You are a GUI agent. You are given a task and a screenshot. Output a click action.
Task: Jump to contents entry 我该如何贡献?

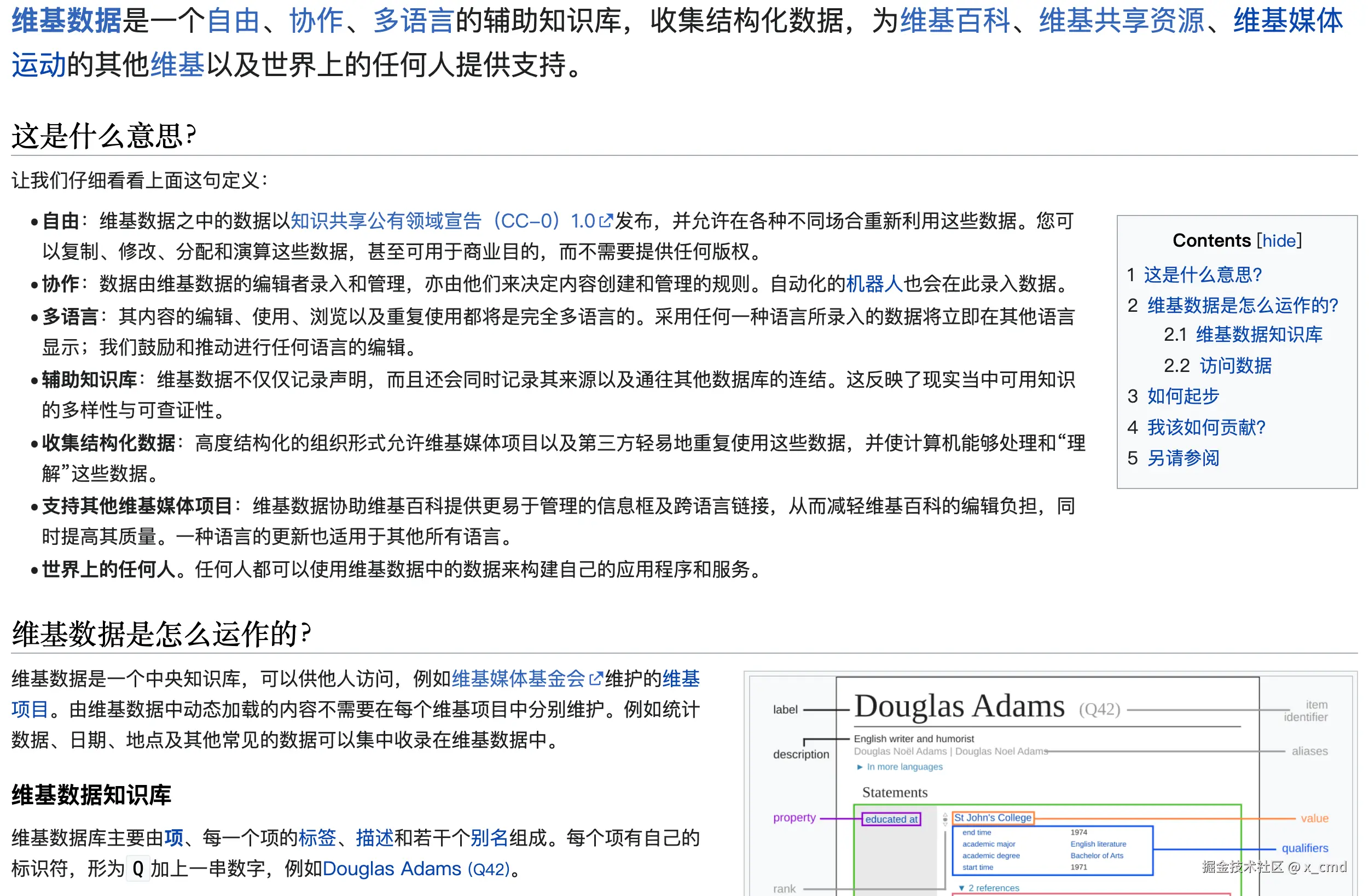pyautogui.click(x=1206, y=427)
